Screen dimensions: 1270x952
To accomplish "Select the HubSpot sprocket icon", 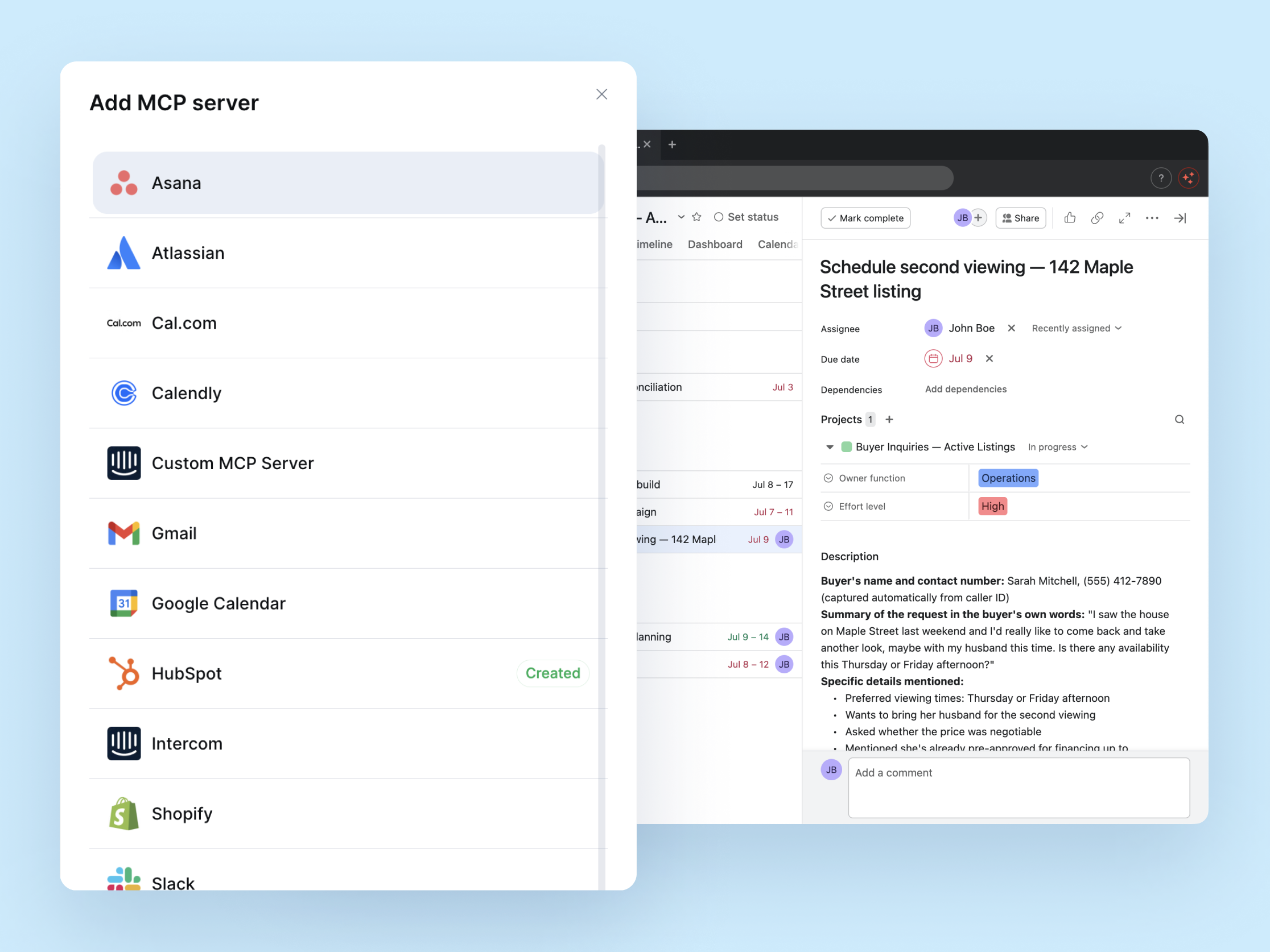I will pos(123,673).
